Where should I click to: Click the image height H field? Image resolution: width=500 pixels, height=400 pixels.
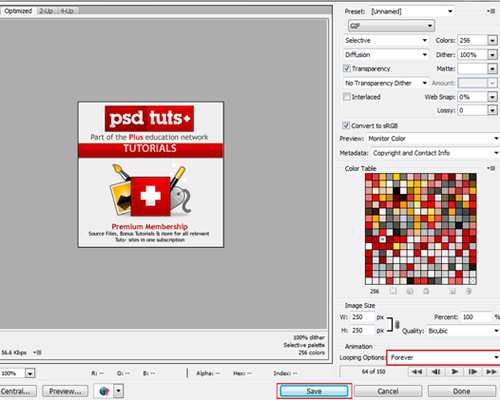tap(363, 330)
